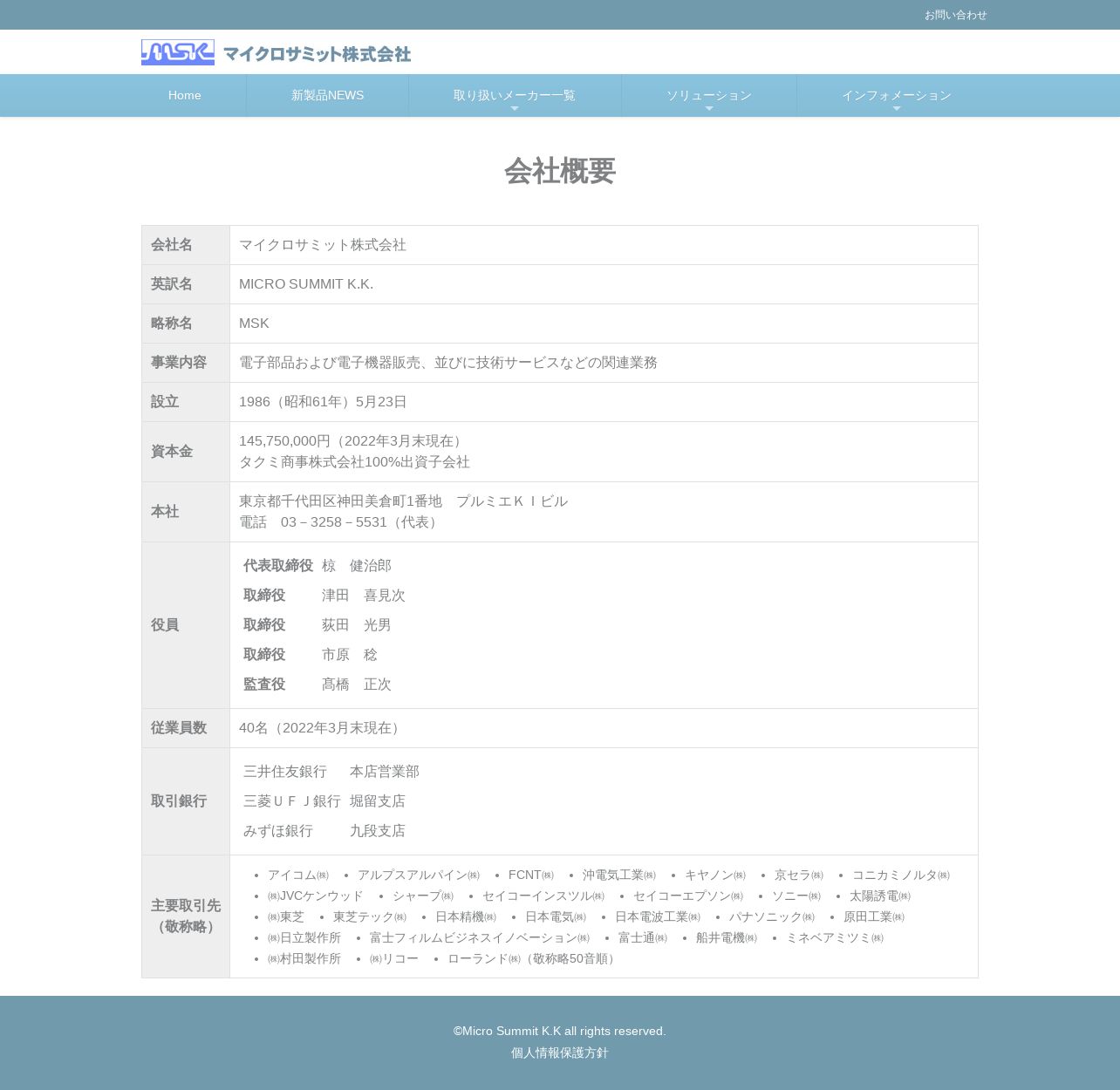
Task: Click the ㈱村田製作所 client entry
Action: pyautogui.click(x=304, y=958)
